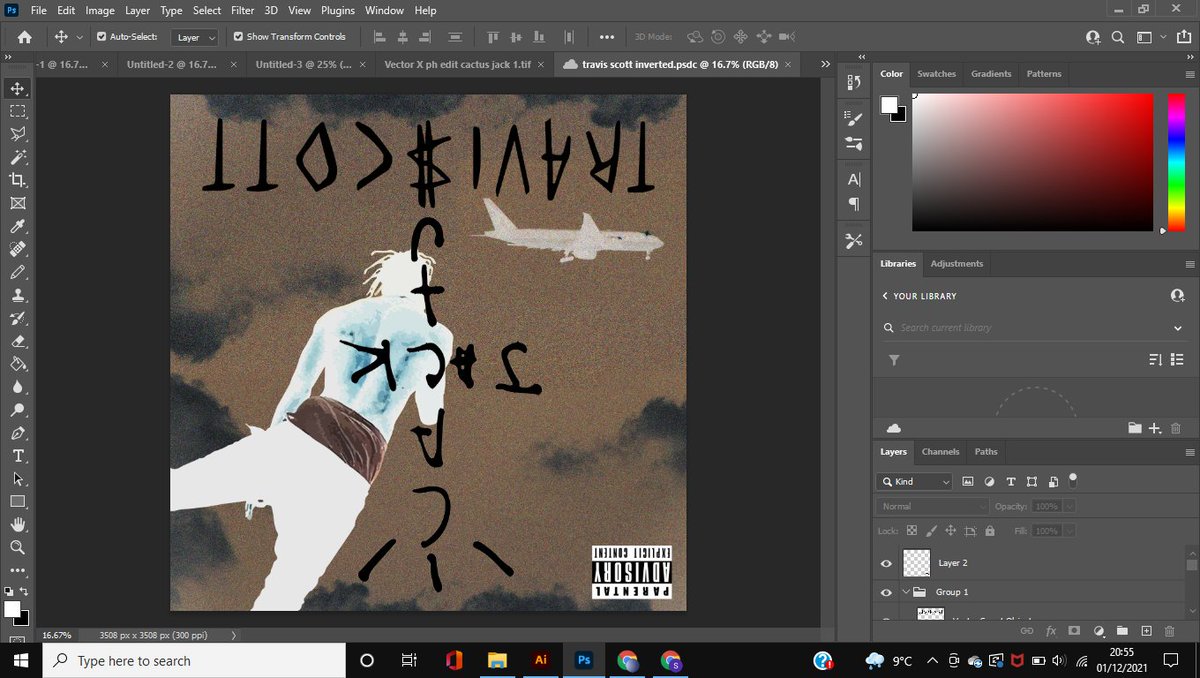
Task: Switch to the Adjustments tab
Action: pos(957,264)
